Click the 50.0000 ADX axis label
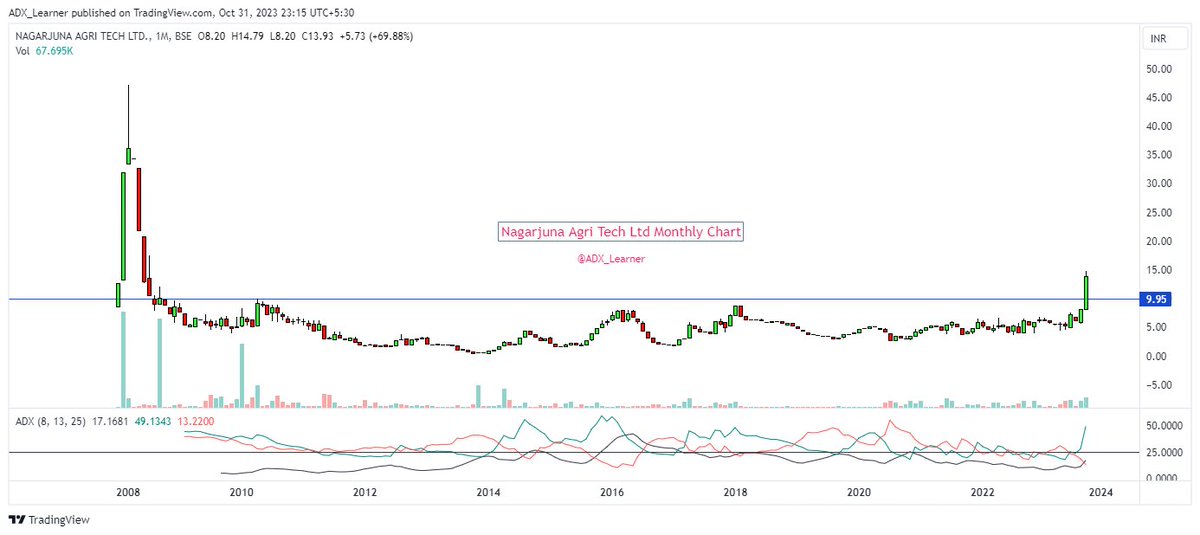This screenshot has height=535, width=1200. (x=1163, y=425)
